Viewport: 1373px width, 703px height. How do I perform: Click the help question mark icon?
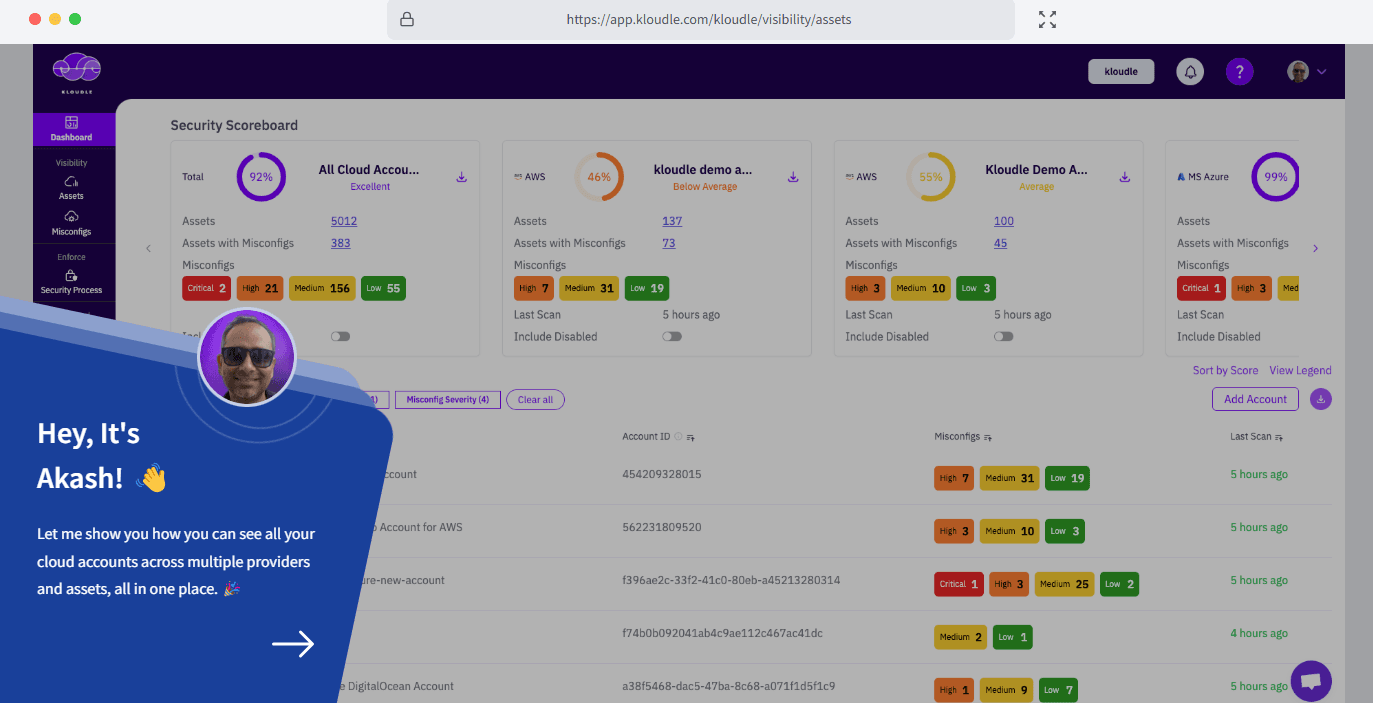pyautogui.click(x=1239, y=71)
